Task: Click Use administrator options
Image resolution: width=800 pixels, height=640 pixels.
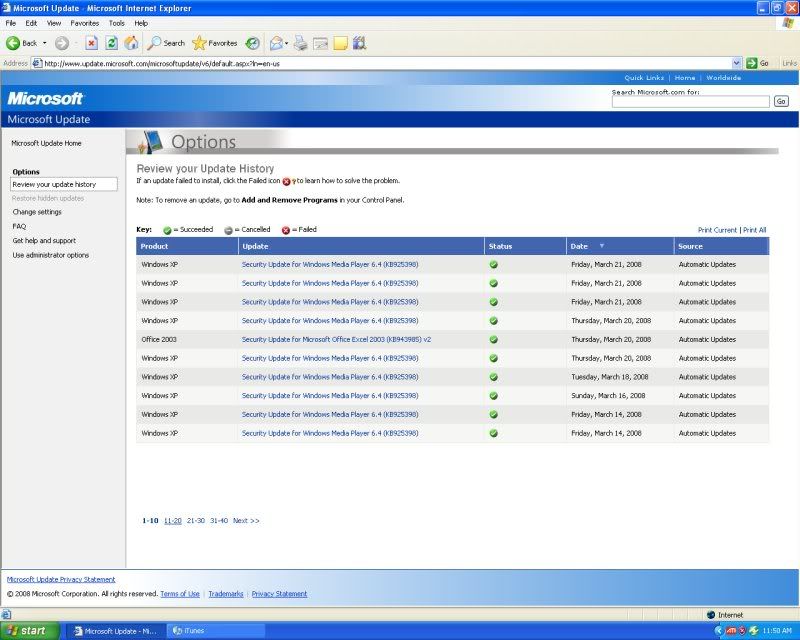Action: [51, 255]
